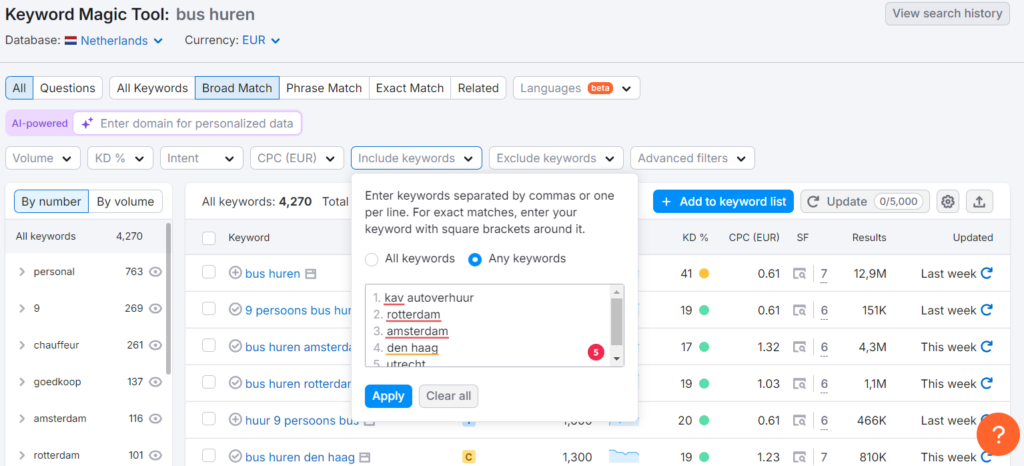This screenshot has height=466, width=1024.
Task: Switch to the Questions tab
Action: tap(68, 88)
